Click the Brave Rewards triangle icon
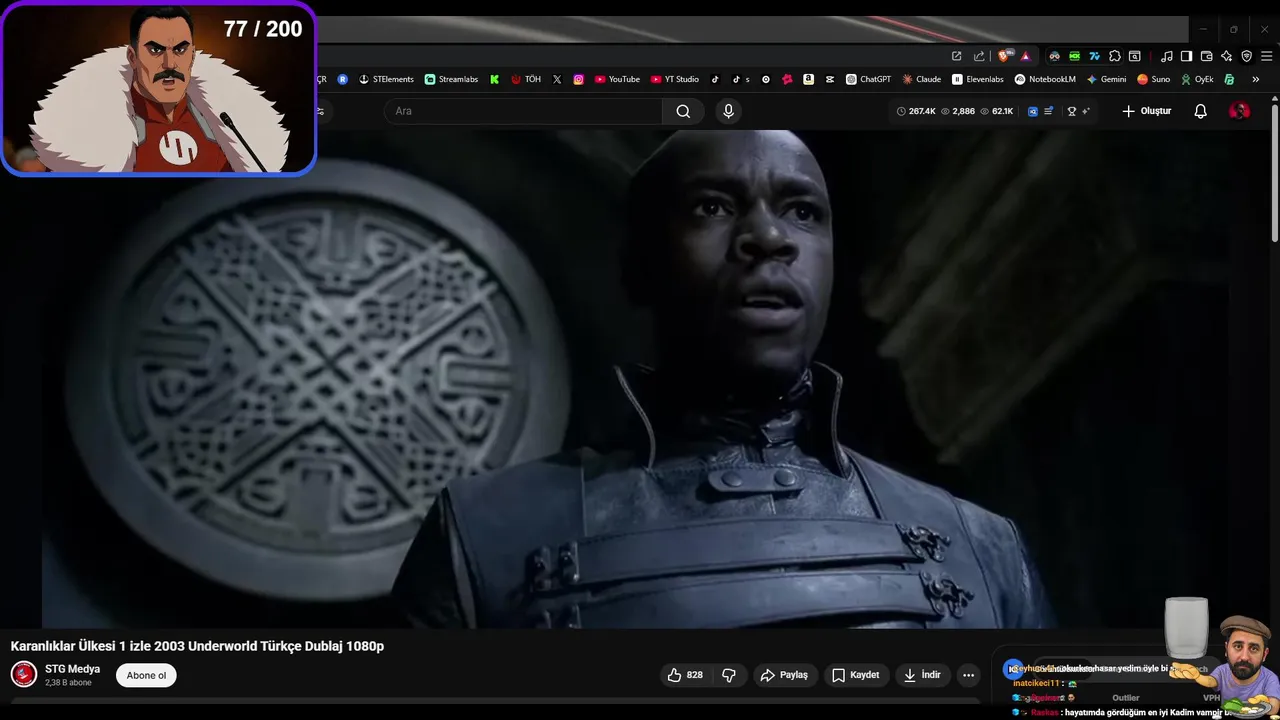Image resolution: width=1280 pixels, height=720 pixels. click(x=1025, y=56)
